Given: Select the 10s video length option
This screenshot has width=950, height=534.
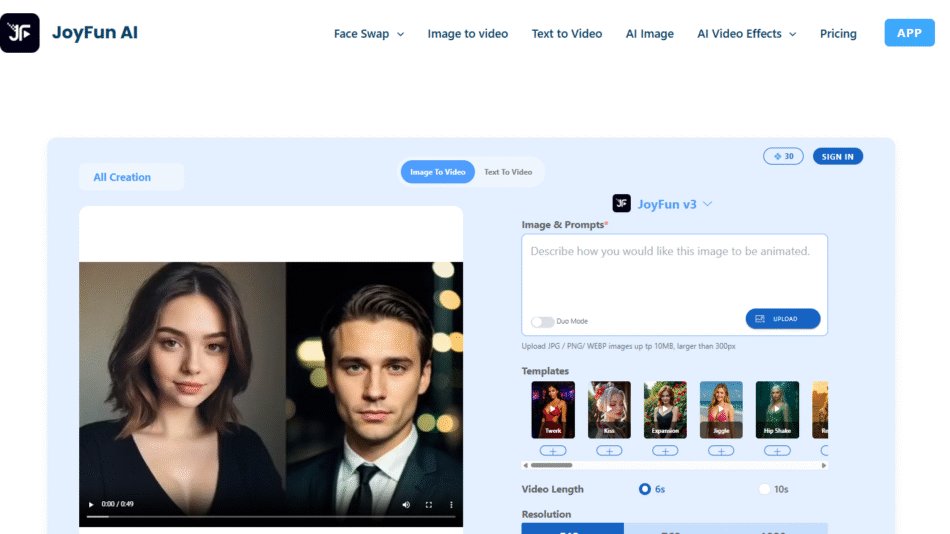Looking at the screenshot, I should pos(765,489).
